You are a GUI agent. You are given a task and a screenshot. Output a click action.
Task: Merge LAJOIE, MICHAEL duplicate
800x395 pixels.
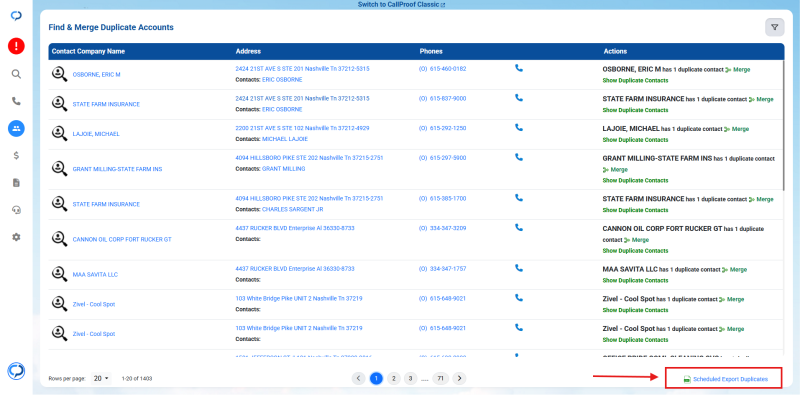point(736,129)
